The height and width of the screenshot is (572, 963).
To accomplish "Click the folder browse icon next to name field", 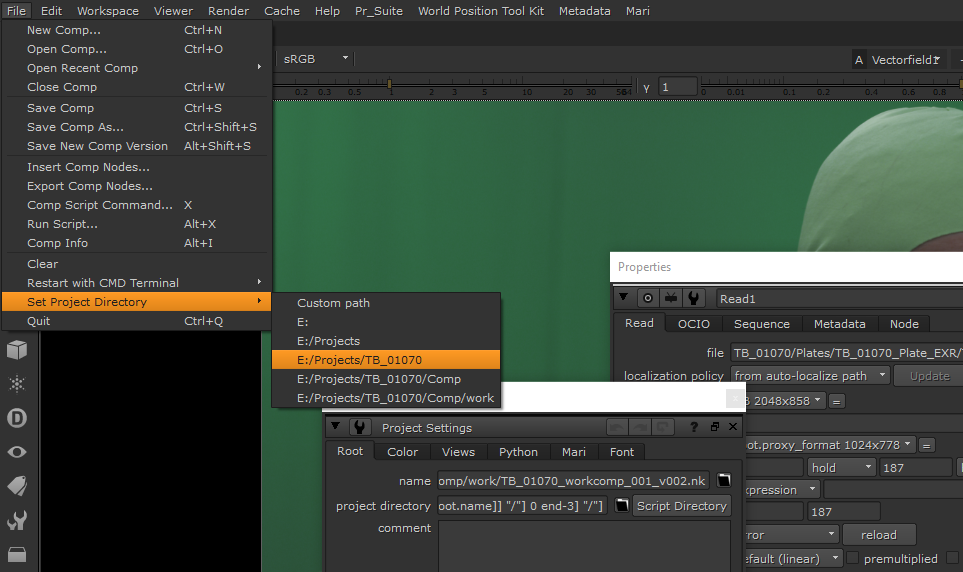I will click(x=723, y=481).
